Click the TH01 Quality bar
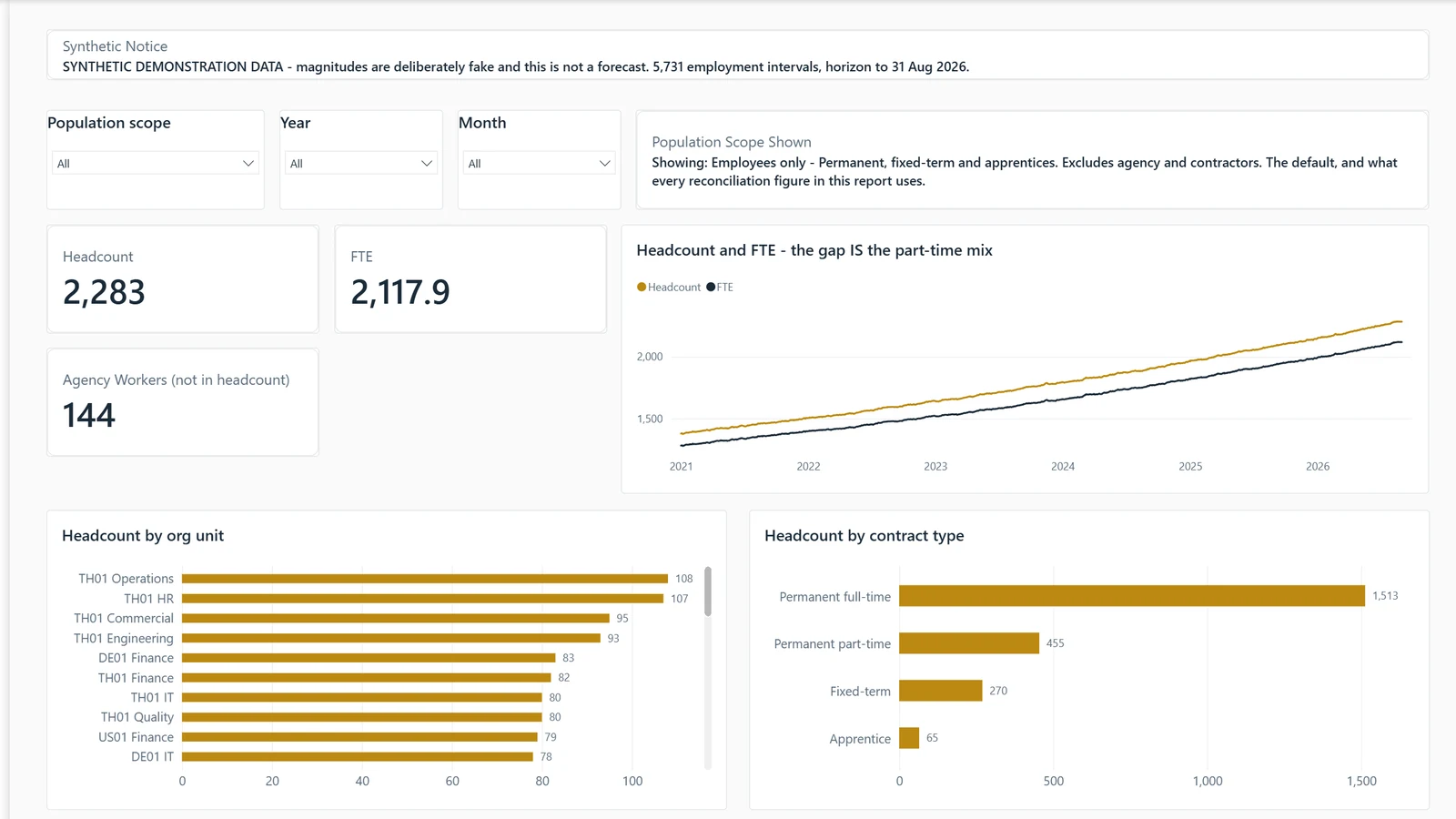Screen dimensions: 1456x819 click(x=362, y=717)
